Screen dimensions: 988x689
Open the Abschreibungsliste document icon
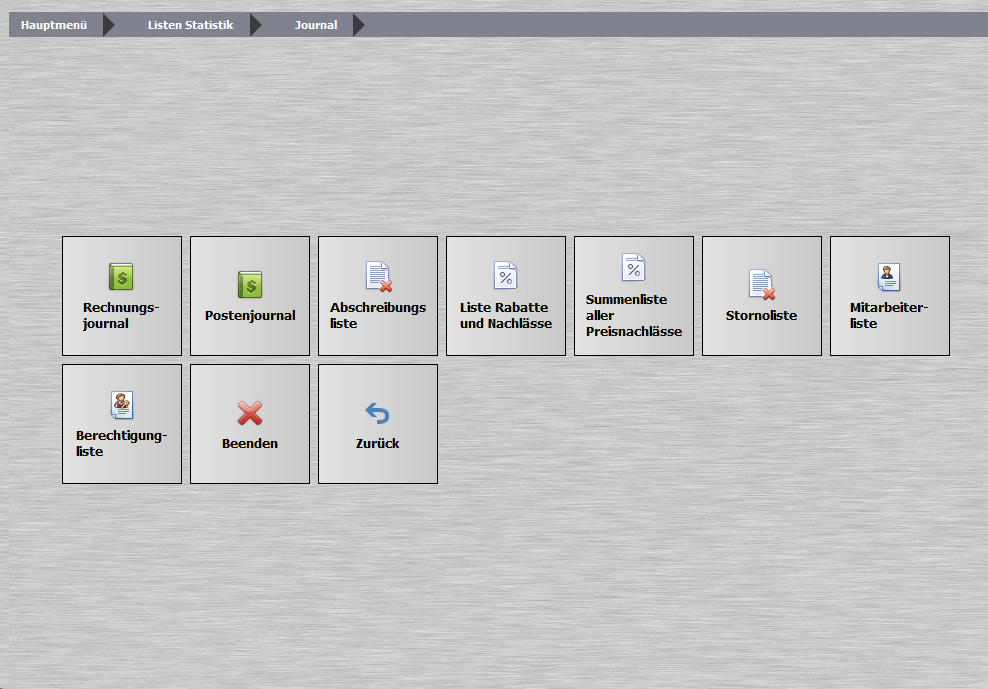coord(379,277)
